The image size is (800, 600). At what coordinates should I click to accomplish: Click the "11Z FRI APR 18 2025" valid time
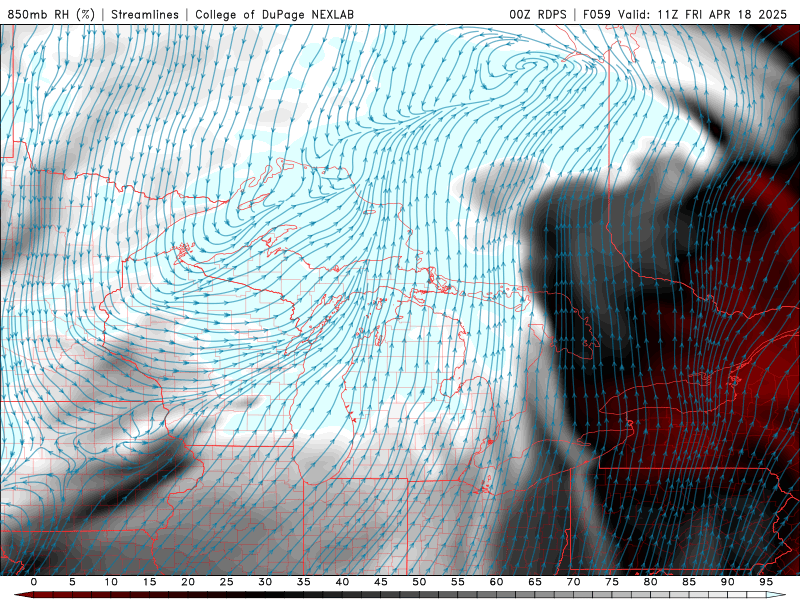coord(722,14)
